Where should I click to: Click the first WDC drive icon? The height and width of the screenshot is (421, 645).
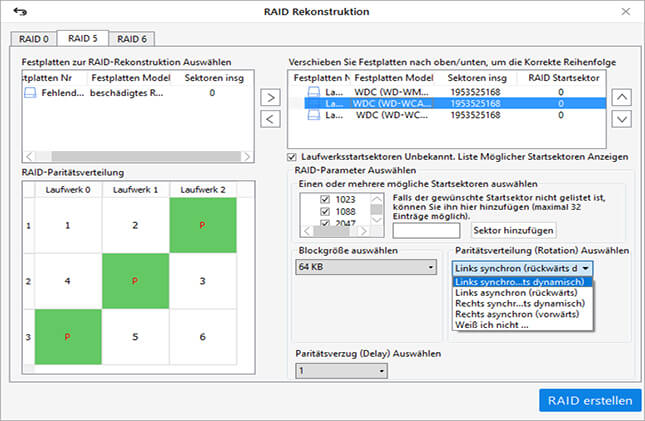coord(314,91)
